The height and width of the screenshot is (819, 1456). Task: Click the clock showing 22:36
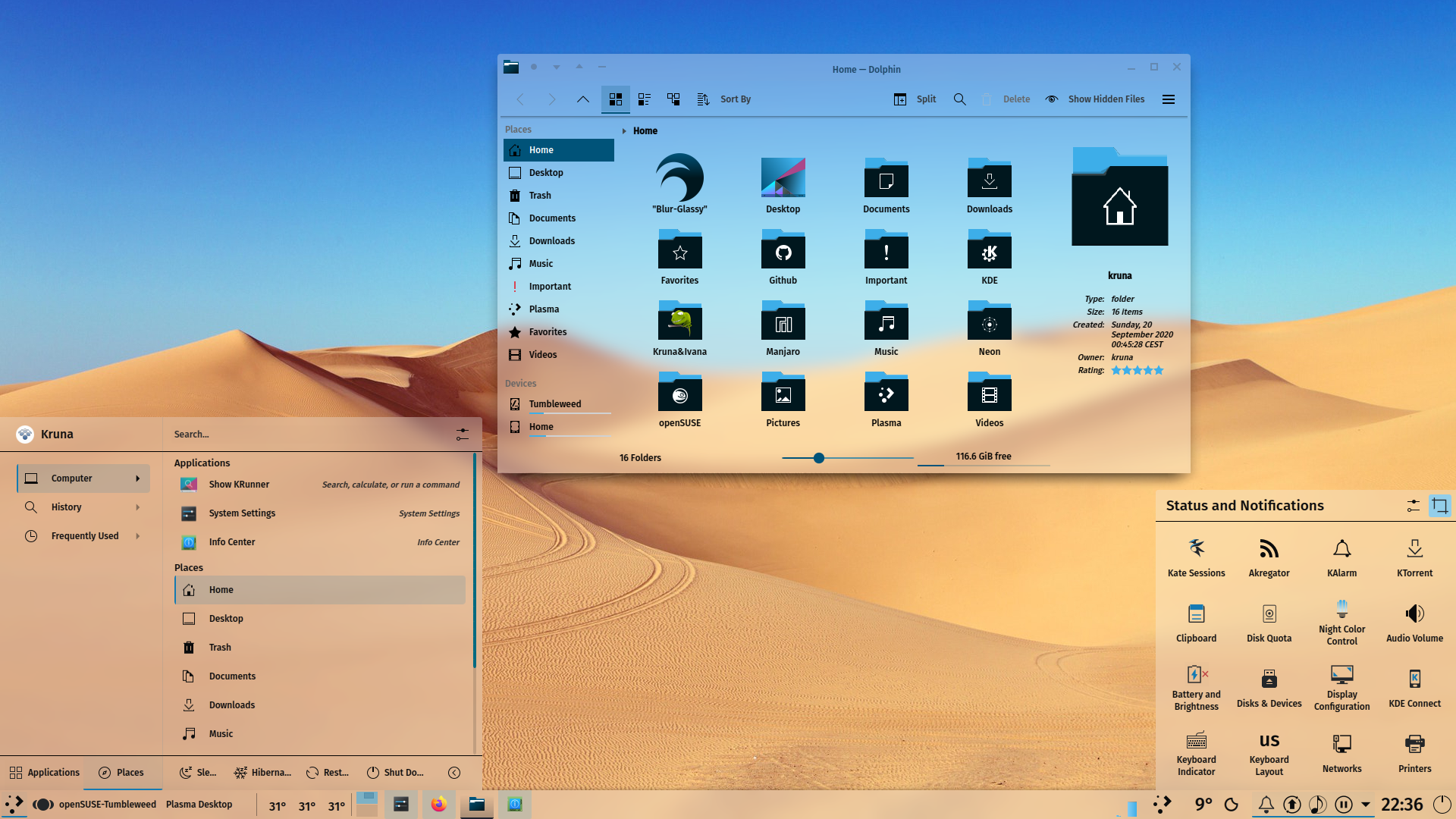tap(1402, 805)
